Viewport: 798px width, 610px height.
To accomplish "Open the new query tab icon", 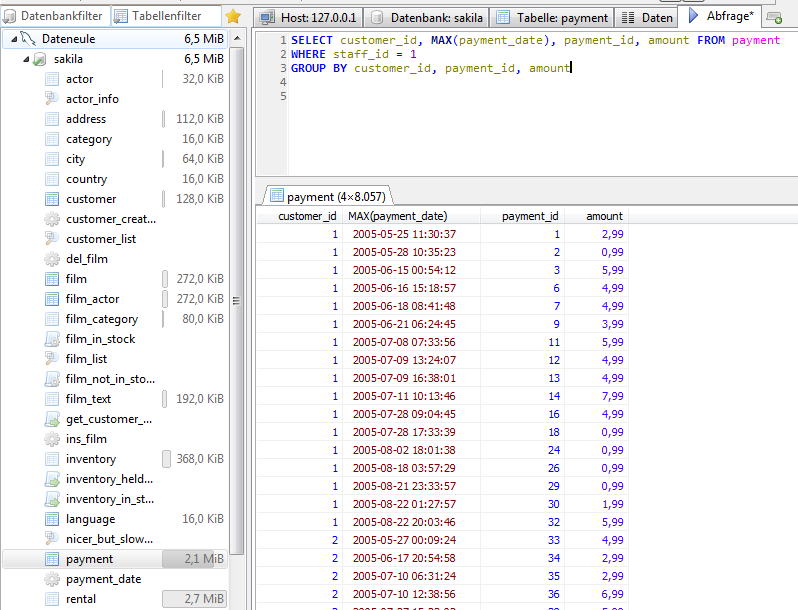I will [774, 17].
